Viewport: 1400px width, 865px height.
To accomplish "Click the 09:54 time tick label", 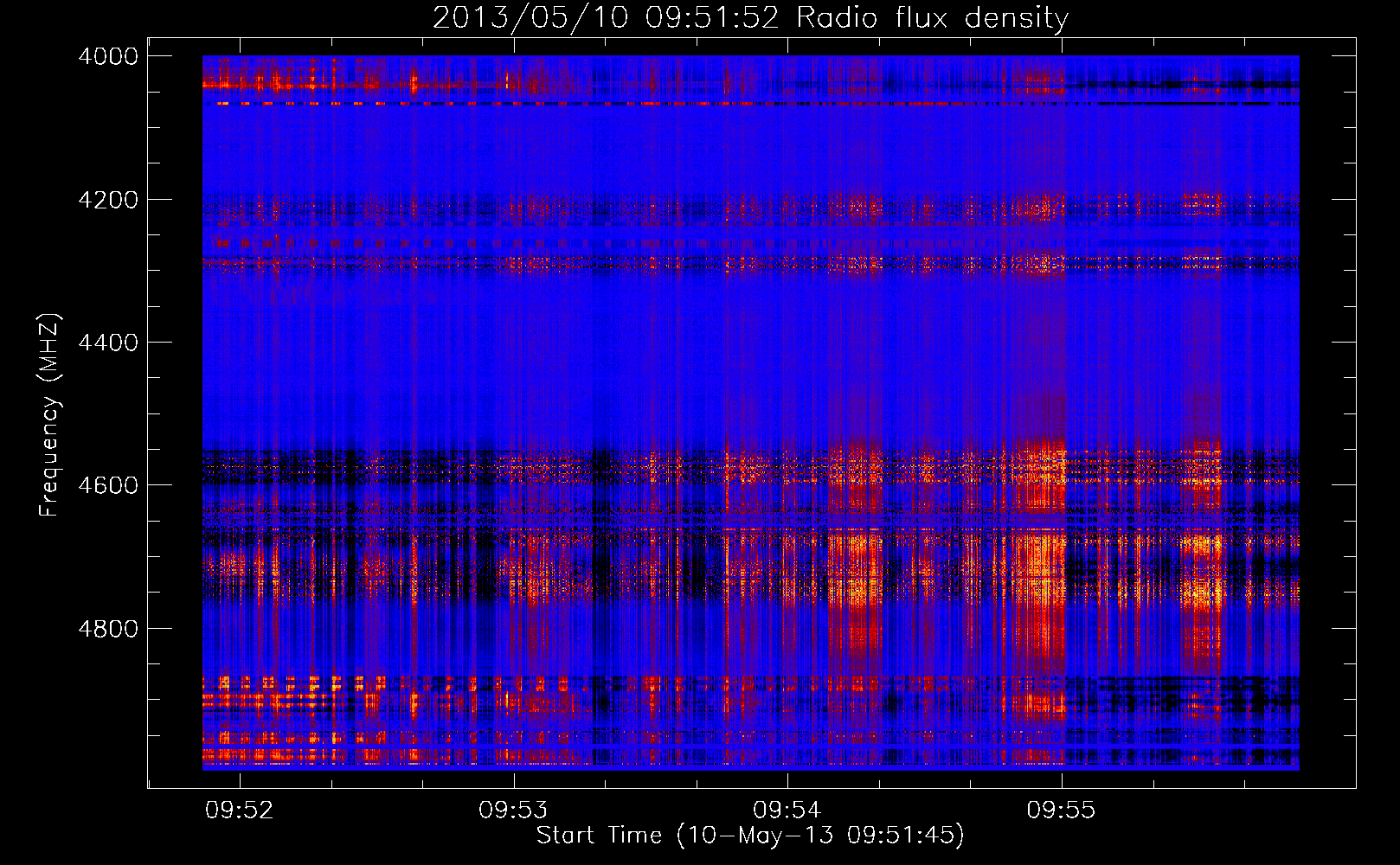I will [787, 810].
